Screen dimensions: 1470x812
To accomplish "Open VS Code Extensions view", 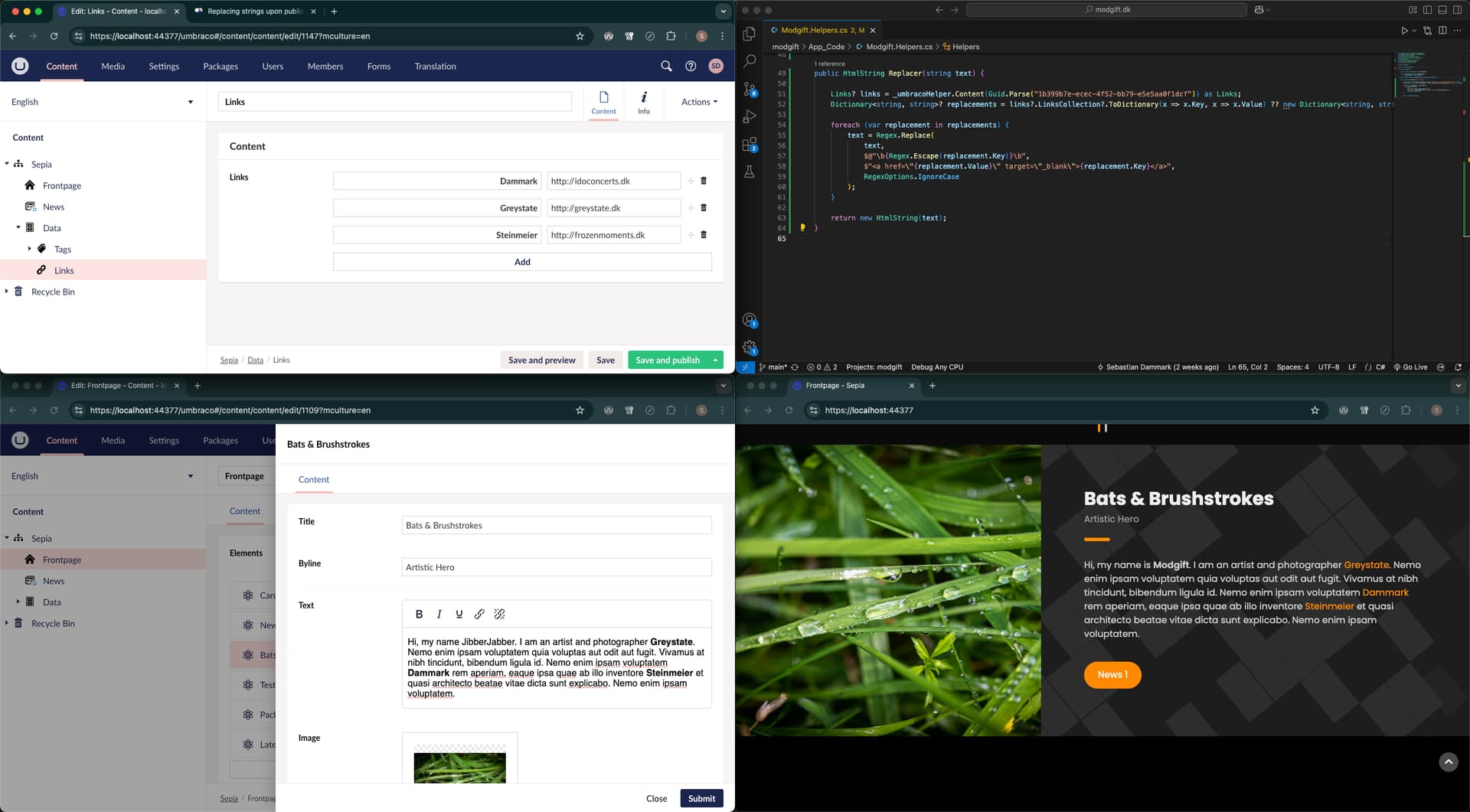I will tap(750, 145).
